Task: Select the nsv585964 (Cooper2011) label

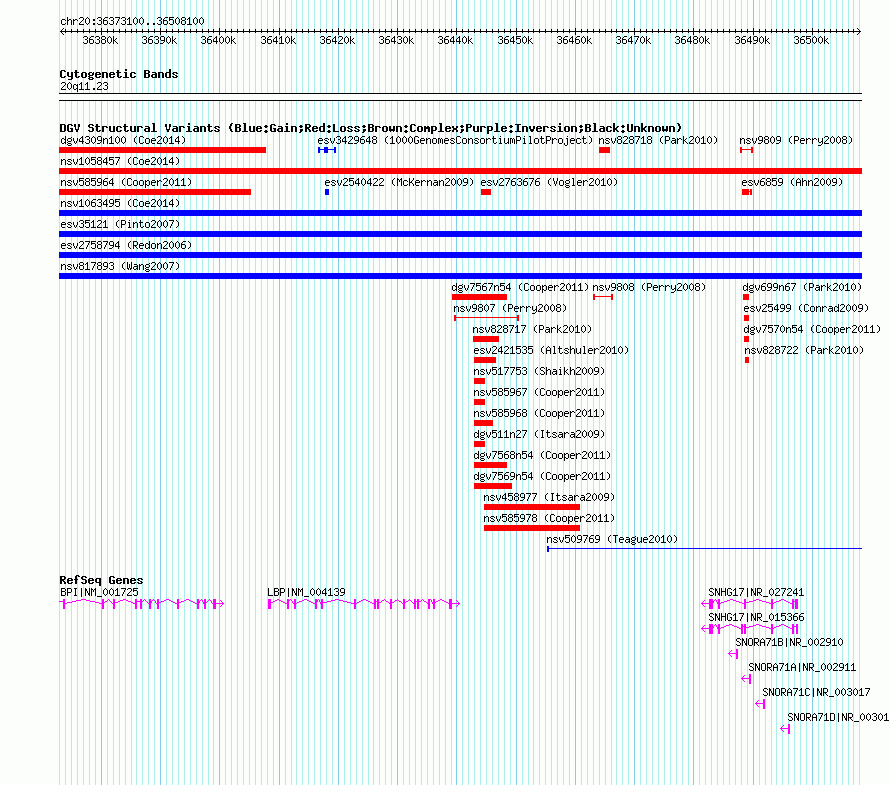Action: pos(126,182)
